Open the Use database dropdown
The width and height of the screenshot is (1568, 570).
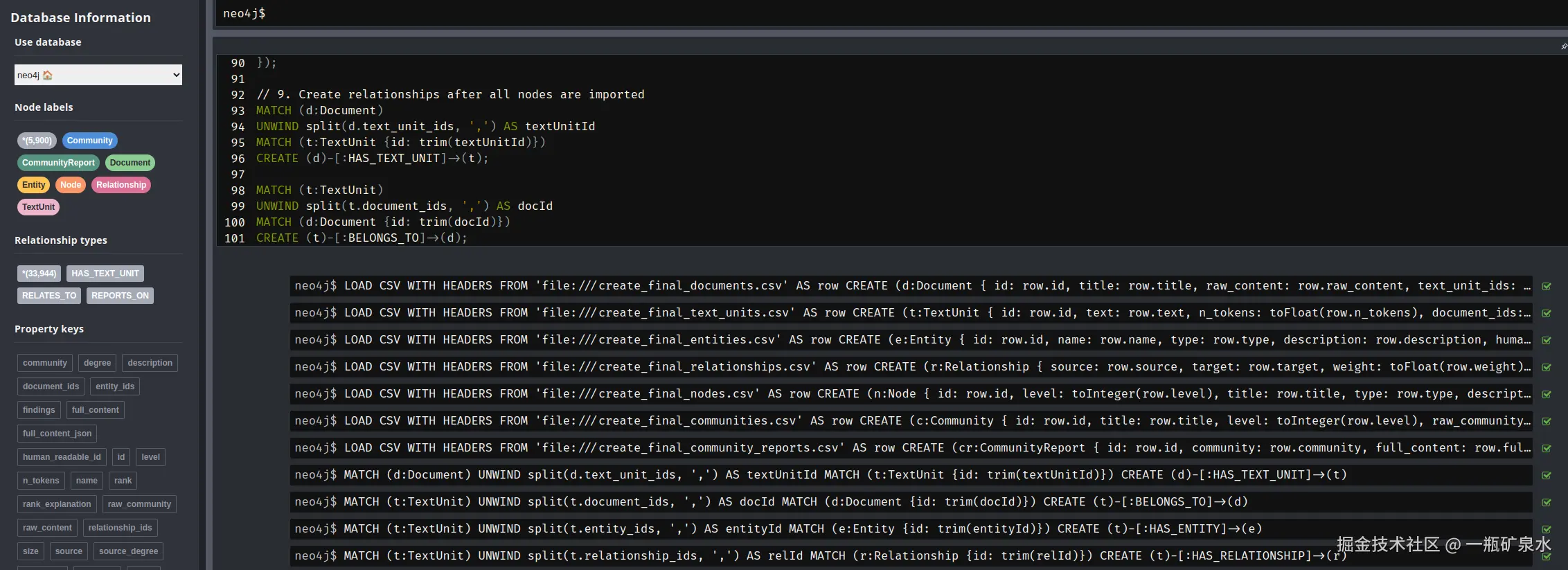coord(98,75)
